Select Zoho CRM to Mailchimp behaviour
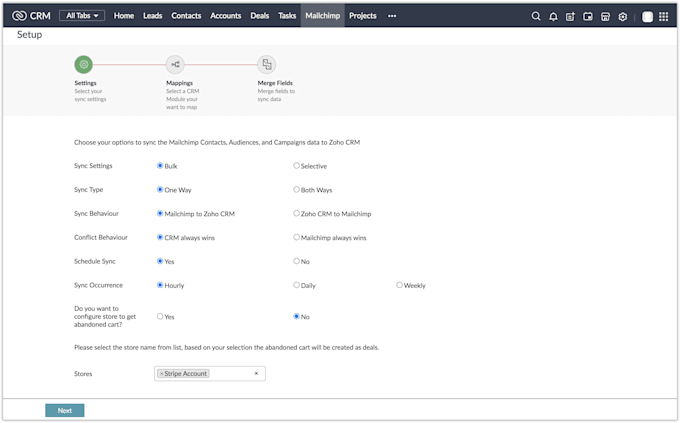 click(296, 213)
